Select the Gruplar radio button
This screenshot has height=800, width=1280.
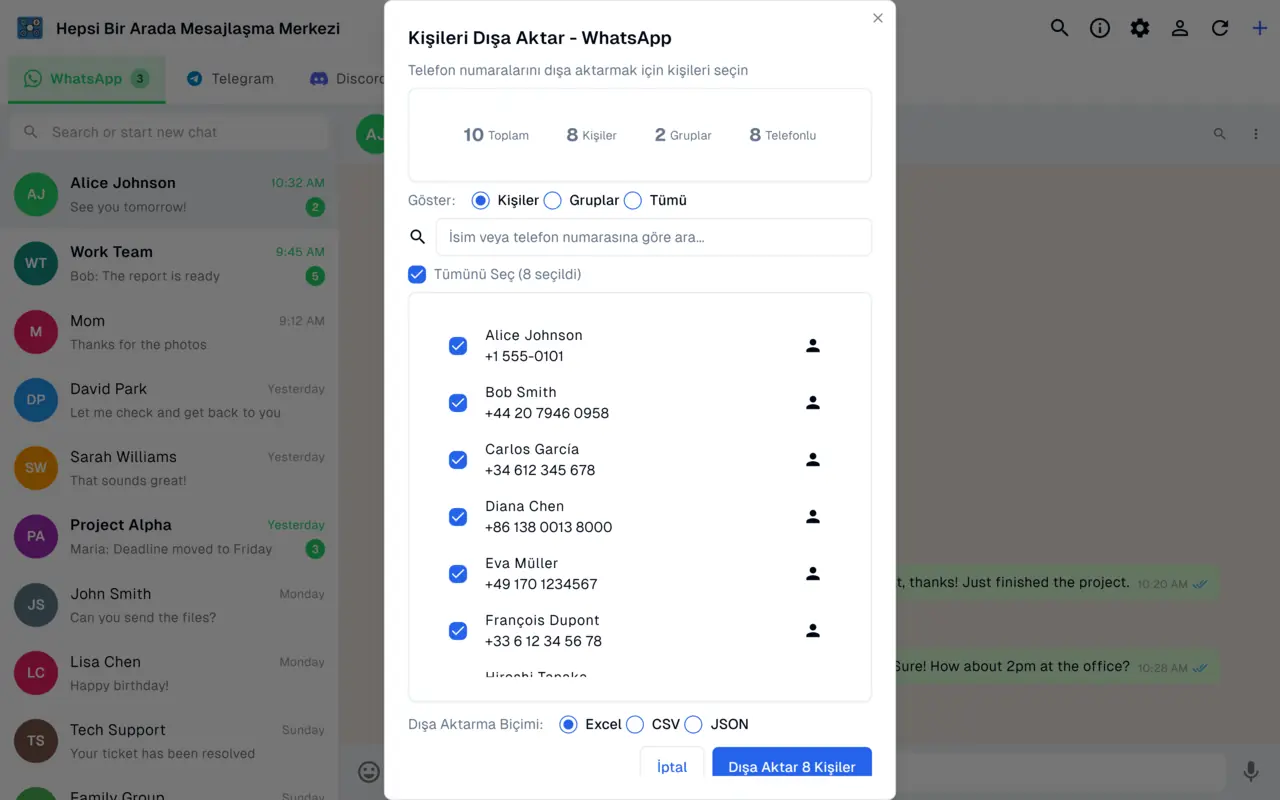[x=552, y=200]
